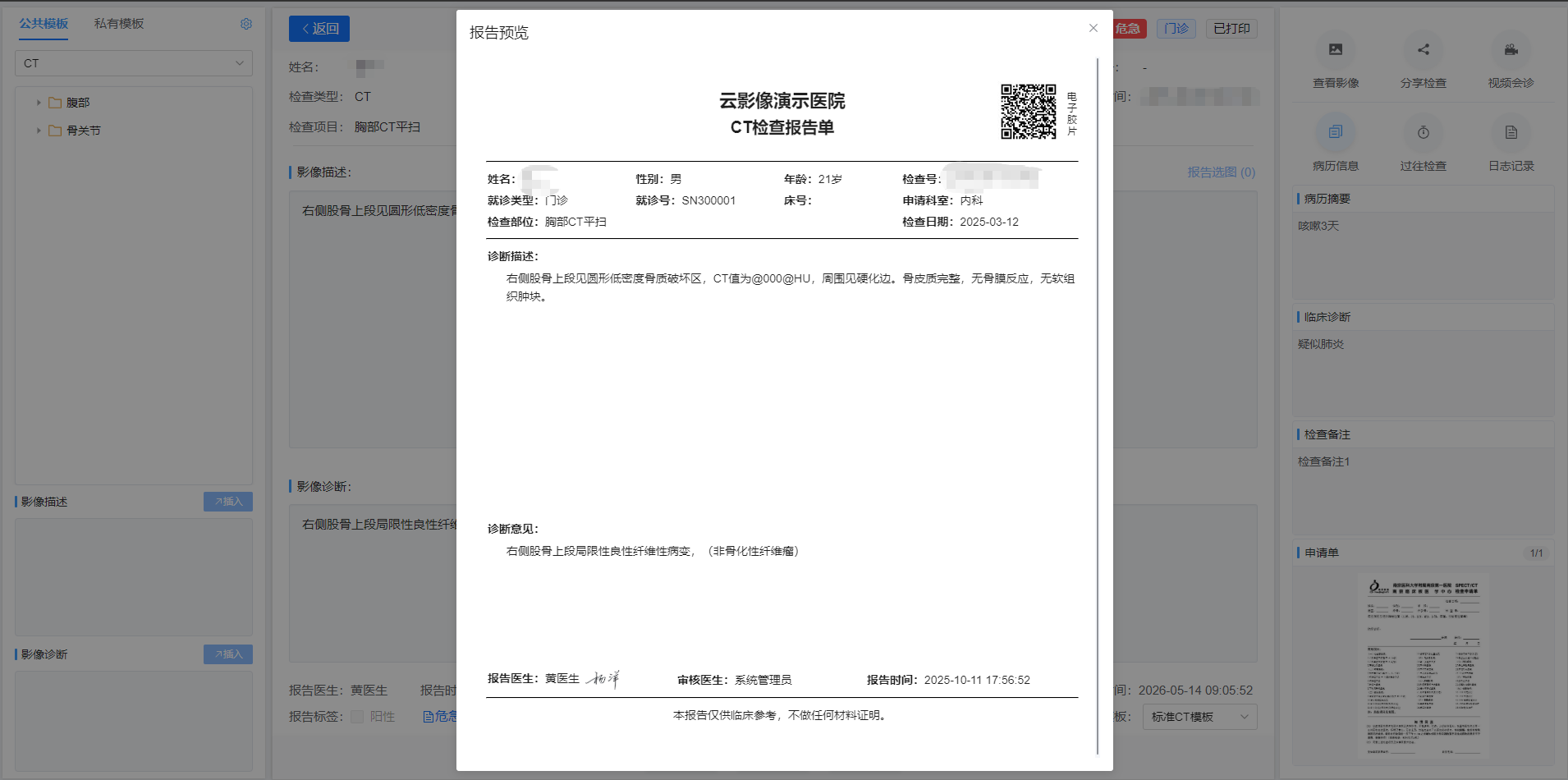Click SN300001 visit number
Screen dimensions: 1568x780
[708, 200]
